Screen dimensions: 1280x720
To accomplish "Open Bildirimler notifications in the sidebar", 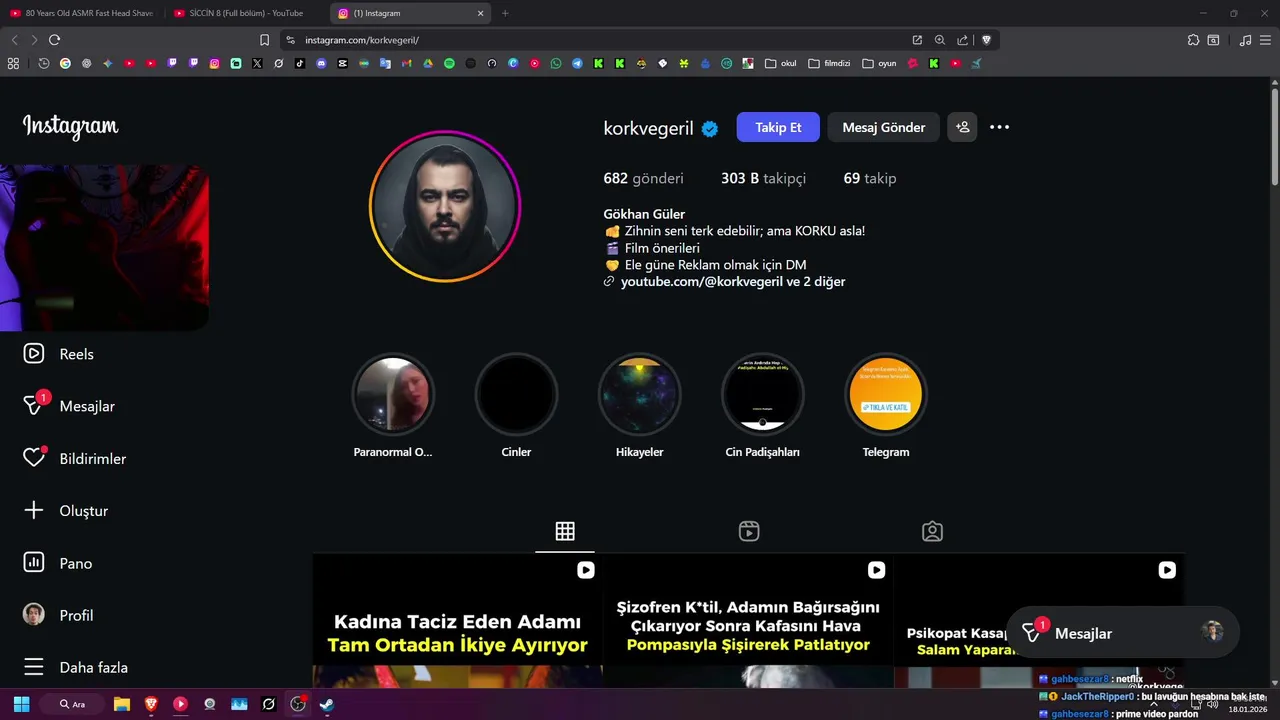I will click(75, 458).
